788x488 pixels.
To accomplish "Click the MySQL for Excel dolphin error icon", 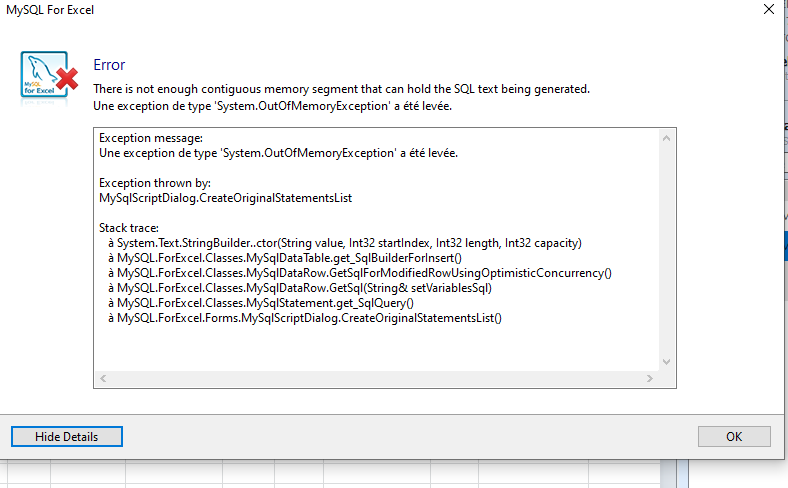I will 49,75.
